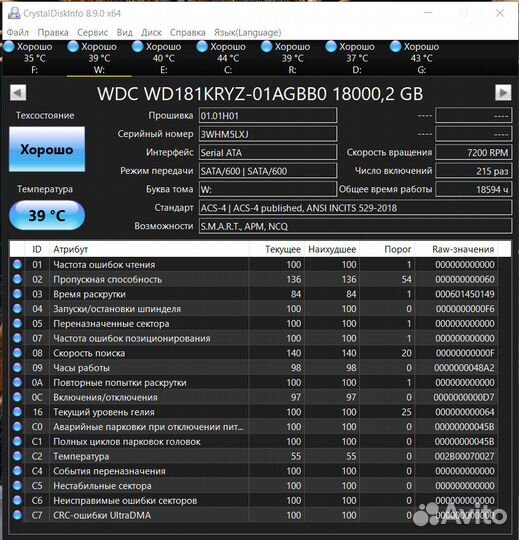Open the Вид menu

pos(124,33)
